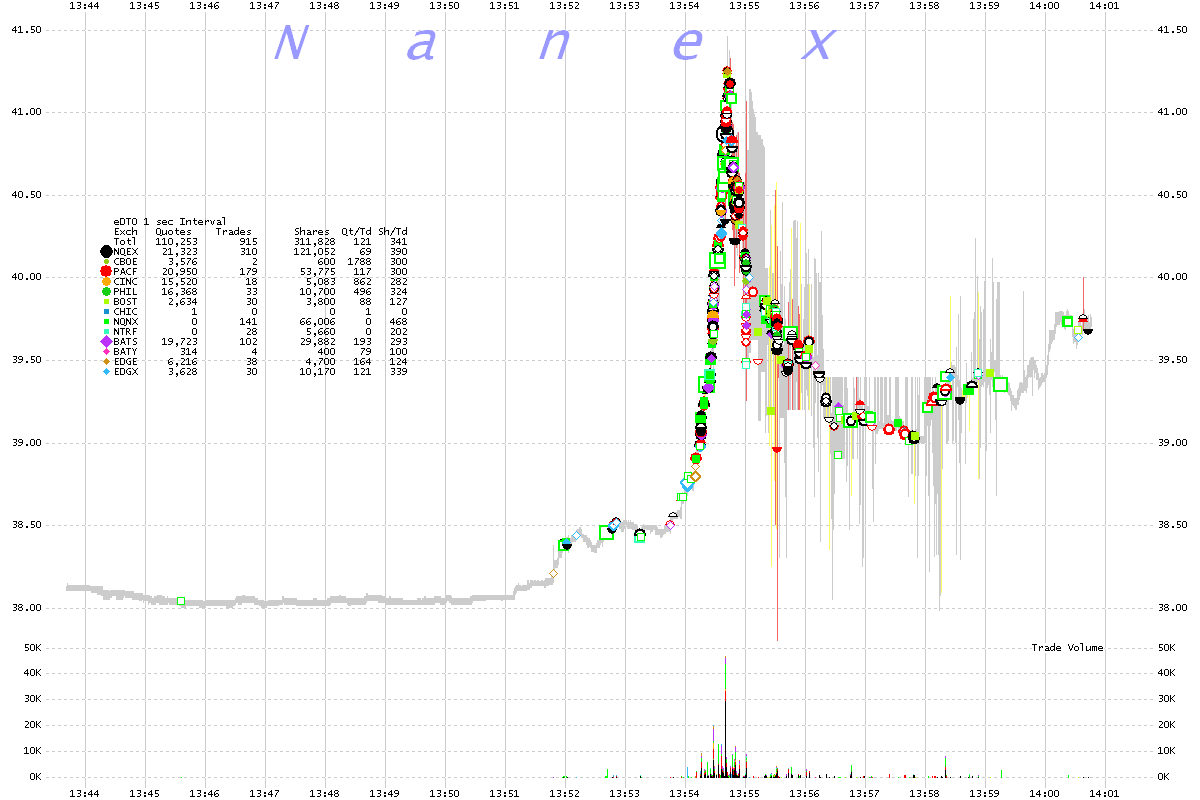Click the 13:50 label on bottom axis

[x=444, y=793]
